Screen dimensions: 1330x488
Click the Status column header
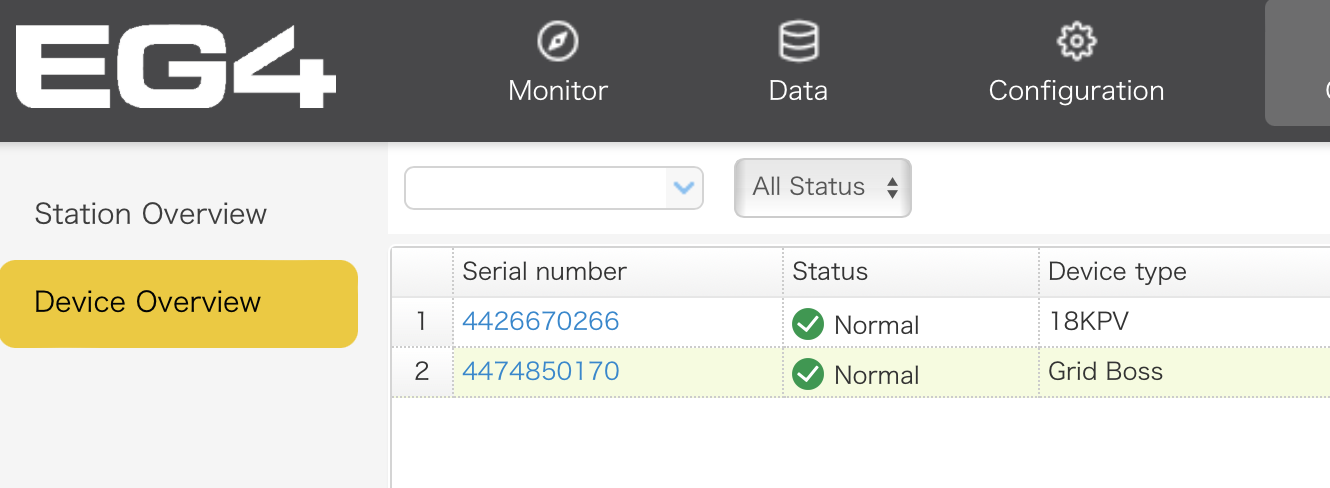pyautogui.click(x=830, y=271)
